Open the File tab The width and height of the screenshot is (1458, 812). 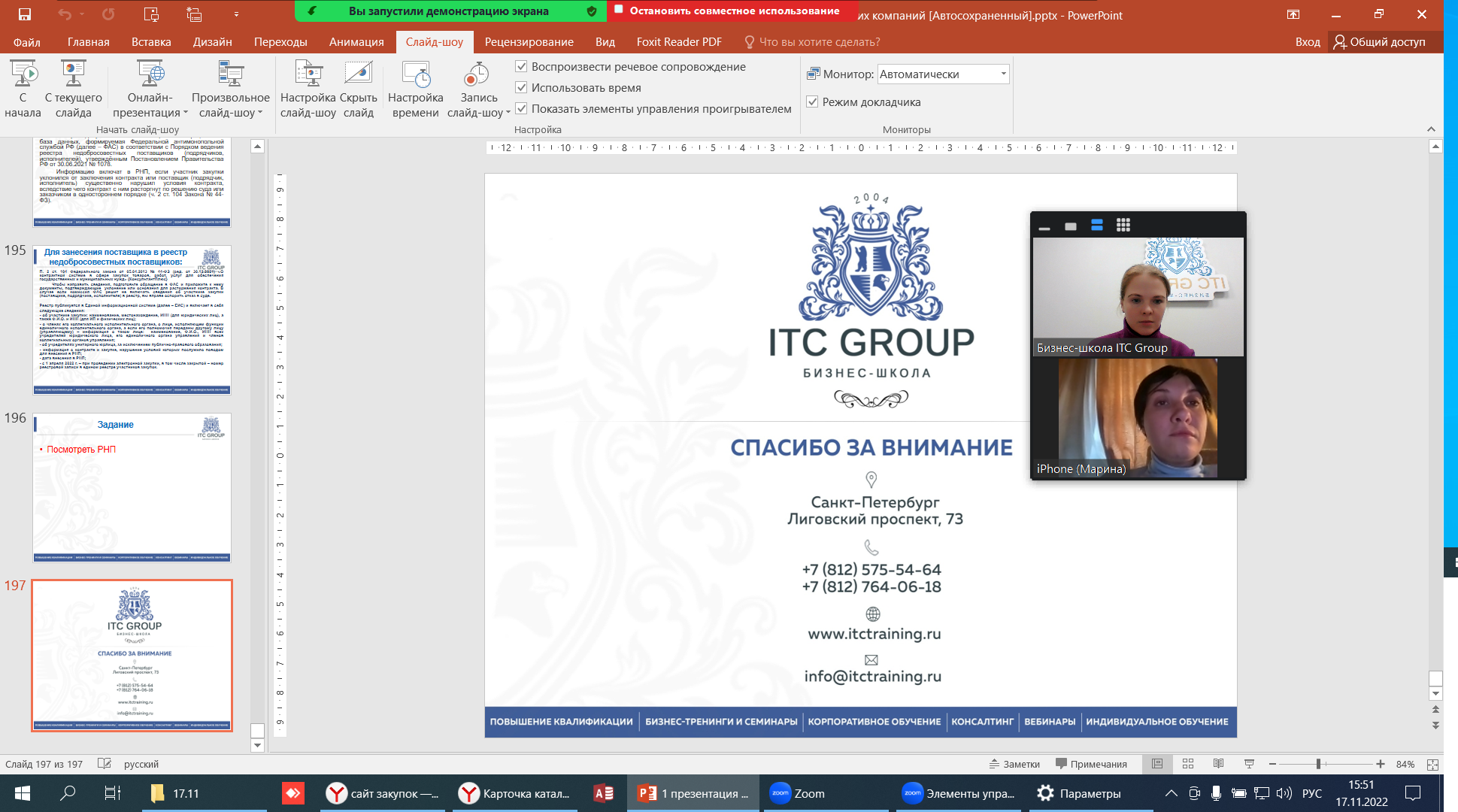pyautogui.click(x=27, y=42)
